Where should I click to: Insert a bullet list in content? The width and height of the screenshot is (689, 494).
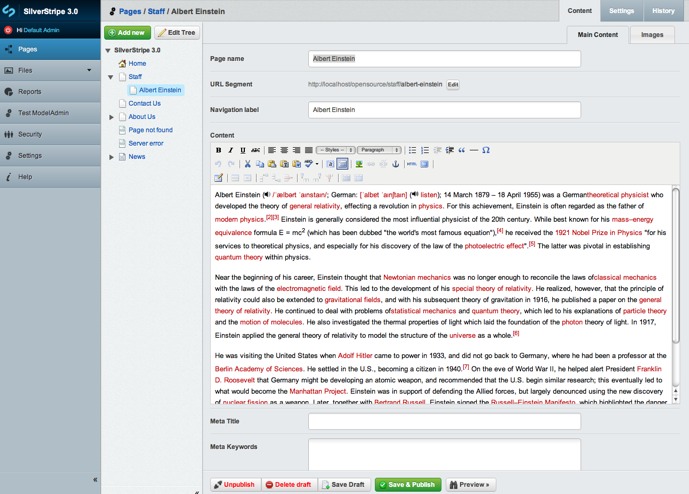412,150
